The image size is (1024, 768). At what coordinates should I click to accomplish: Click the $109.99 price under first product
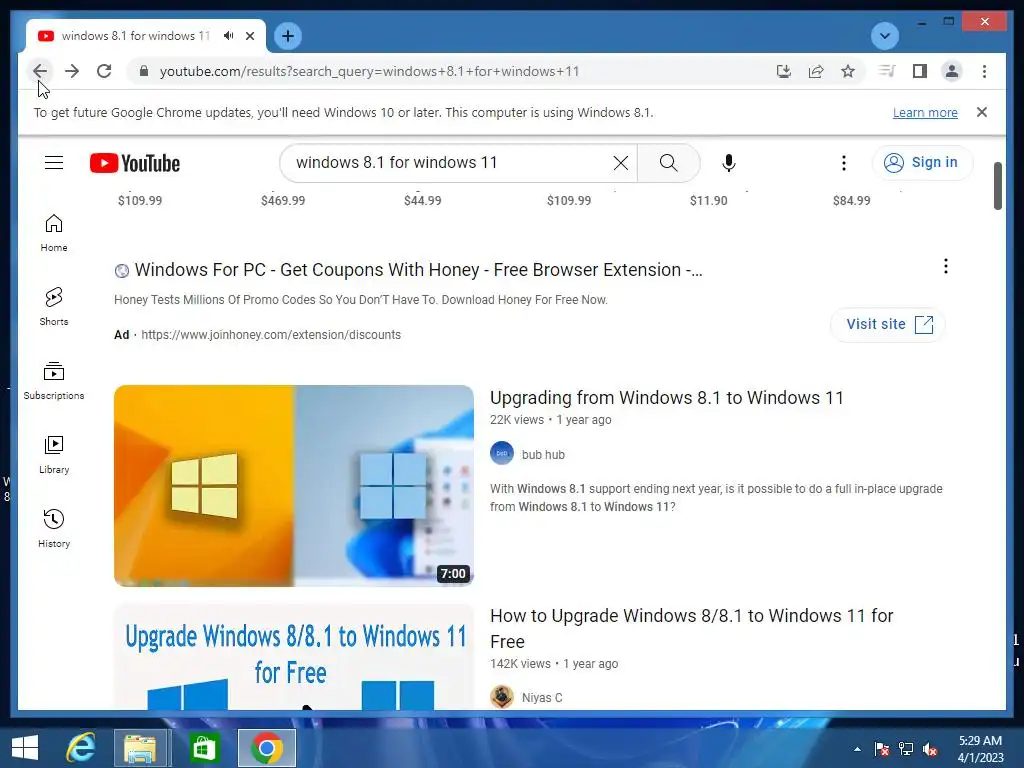[140, 200]
